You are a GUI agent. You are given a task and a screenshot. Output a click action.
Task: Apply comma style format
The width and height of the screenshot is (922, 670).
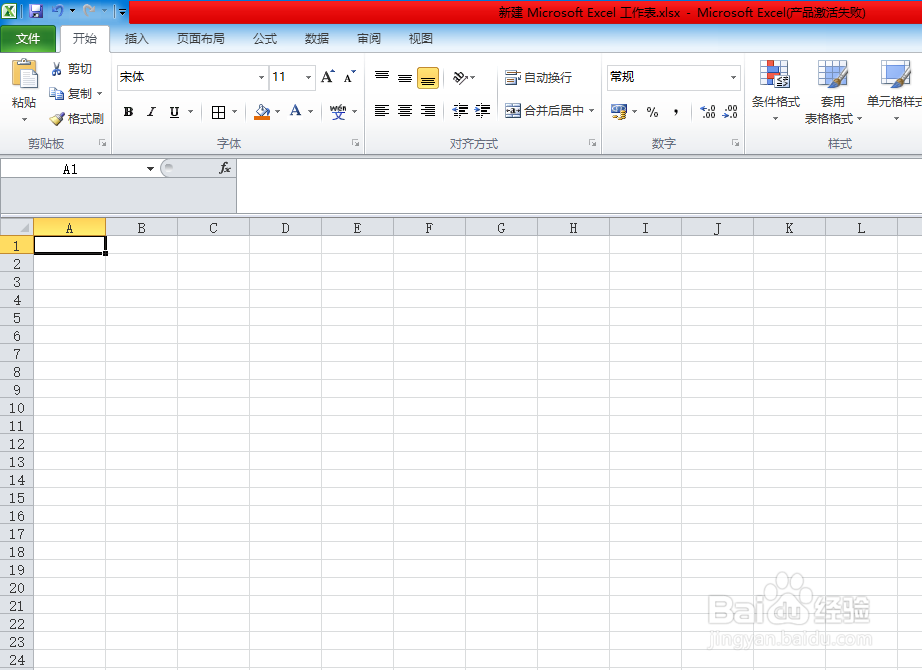pyautogui.click(x=676, y=112)
